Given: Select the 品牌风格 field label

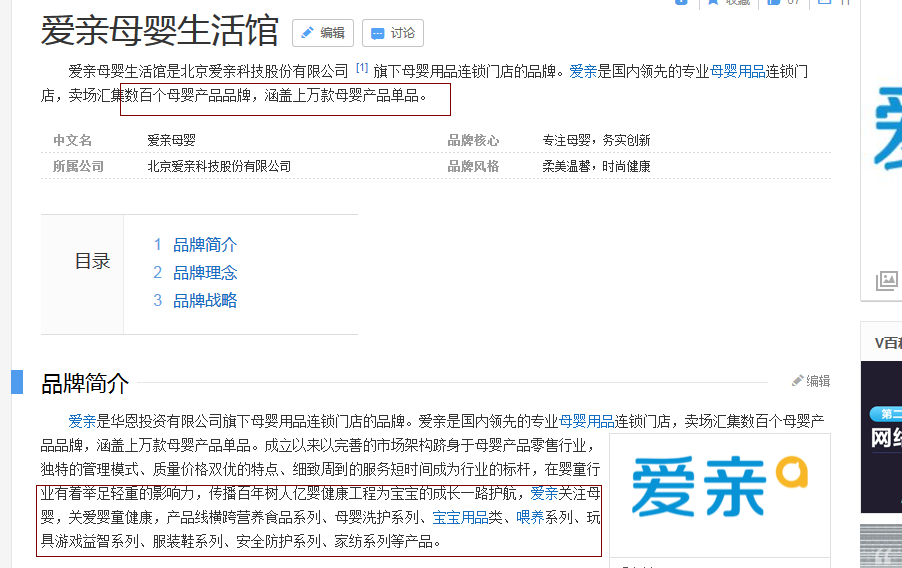Looking at the screenshot, I should (473, 166).
